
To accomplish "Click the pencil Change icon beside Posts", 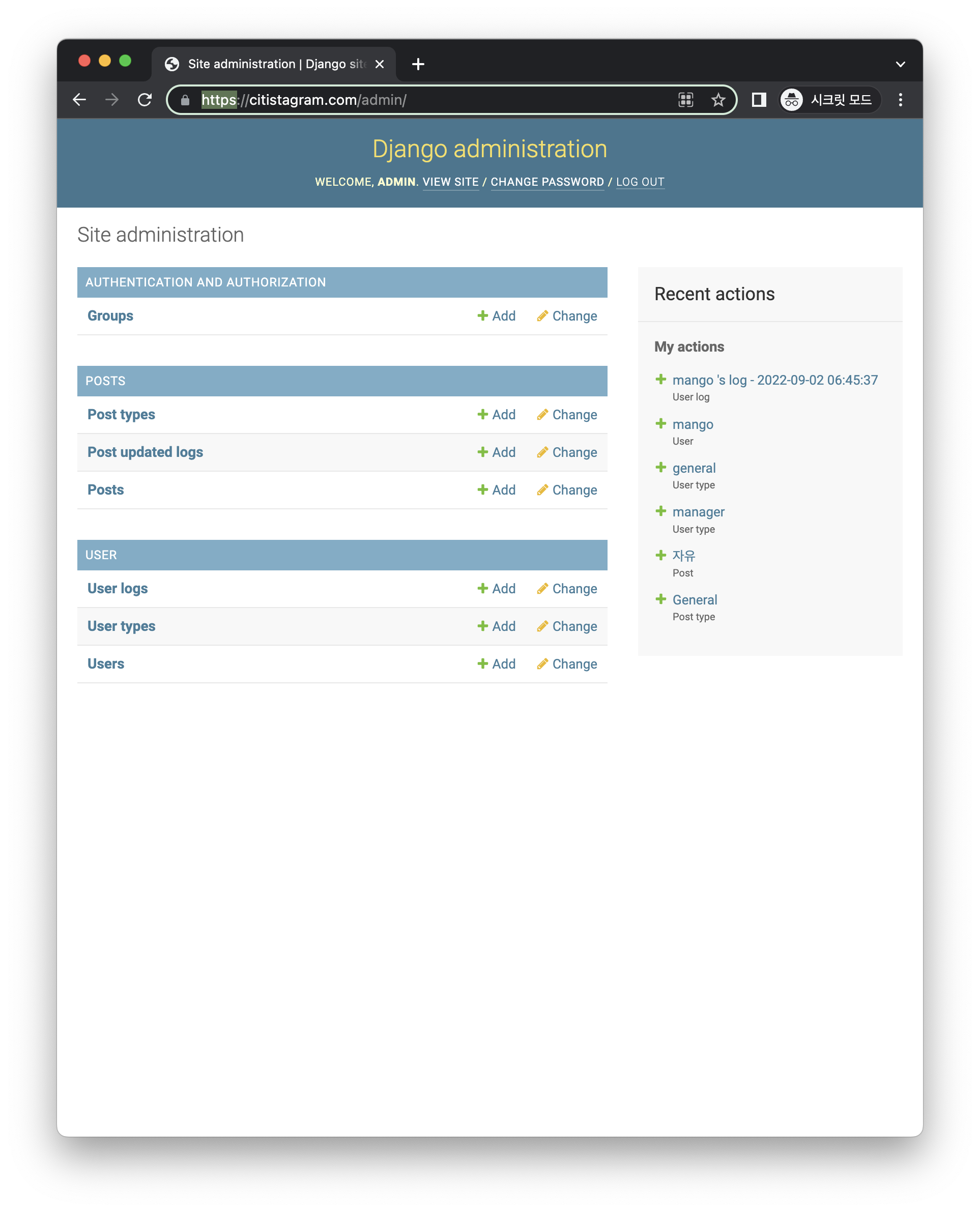I will point(543,489).
